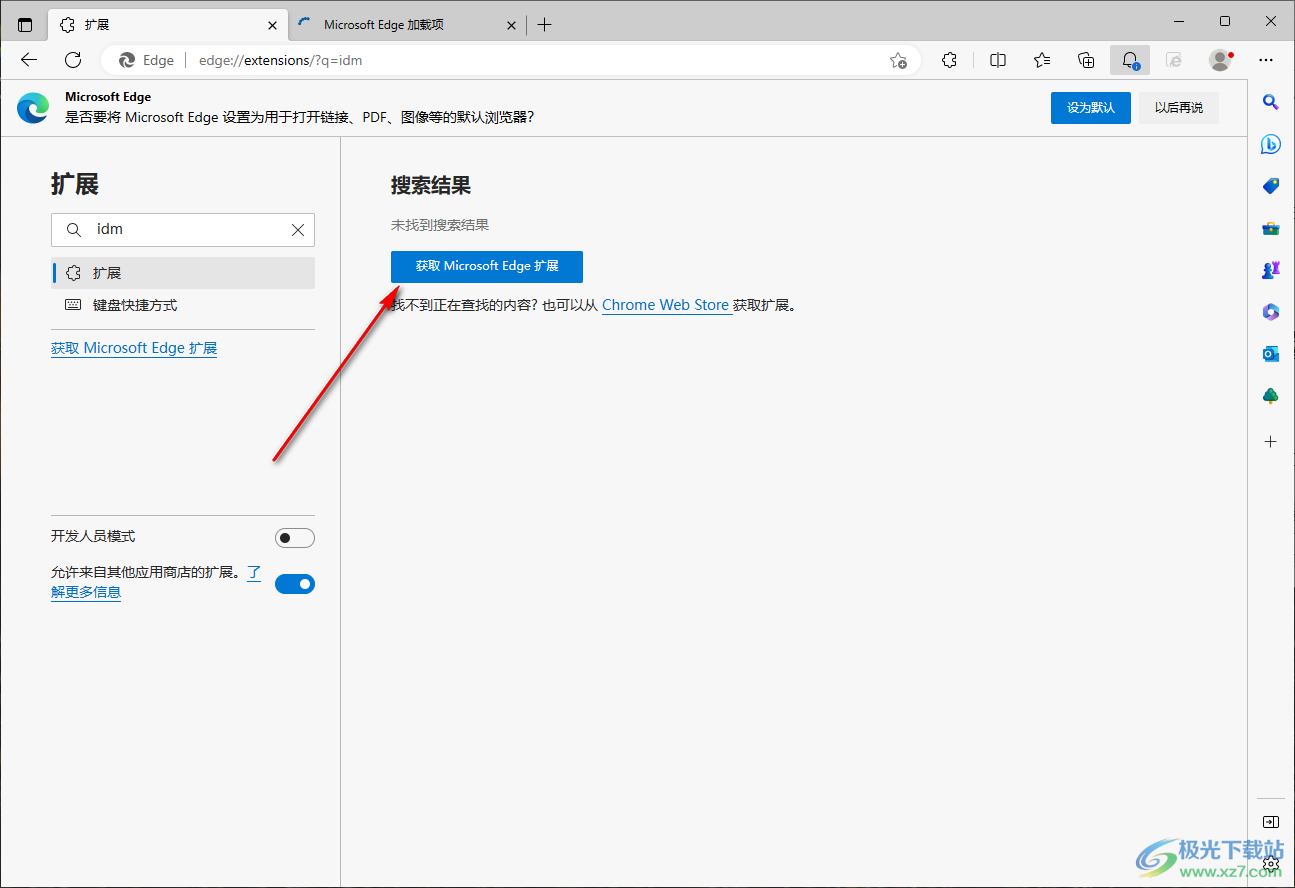Screen dimensions: 1295x888
Task: Open Bing chat in sidebar
Action: tap(1271, 144)
